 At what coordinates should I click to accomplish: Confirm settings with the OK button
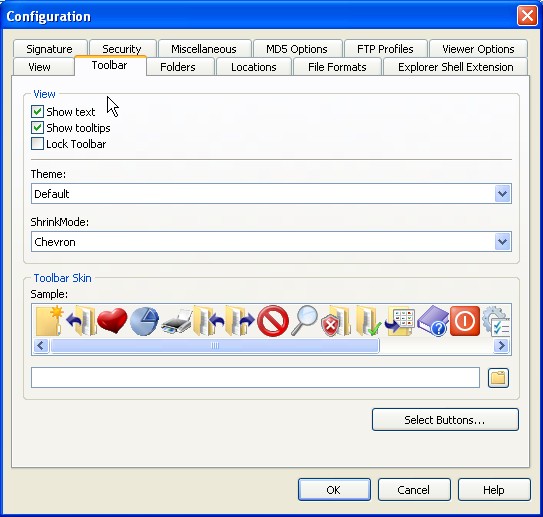(x=334, y=490)
